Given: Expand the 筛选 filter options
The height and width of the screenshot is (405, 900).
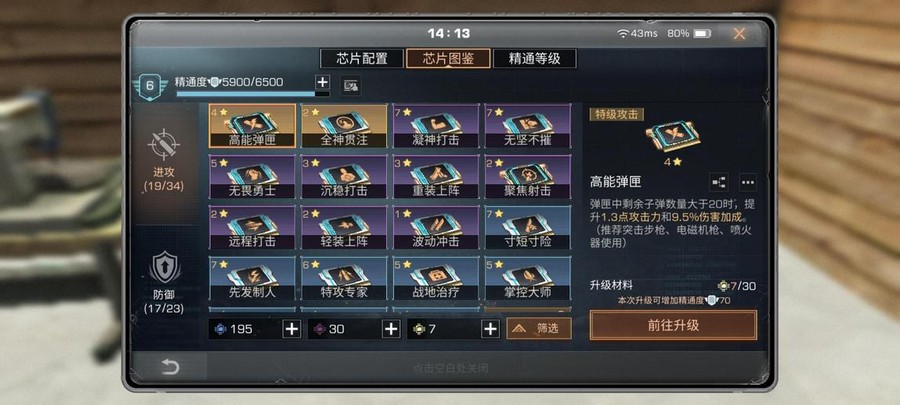Looking at the screenshot, I should pyautogui.click(x=539, y=329).
